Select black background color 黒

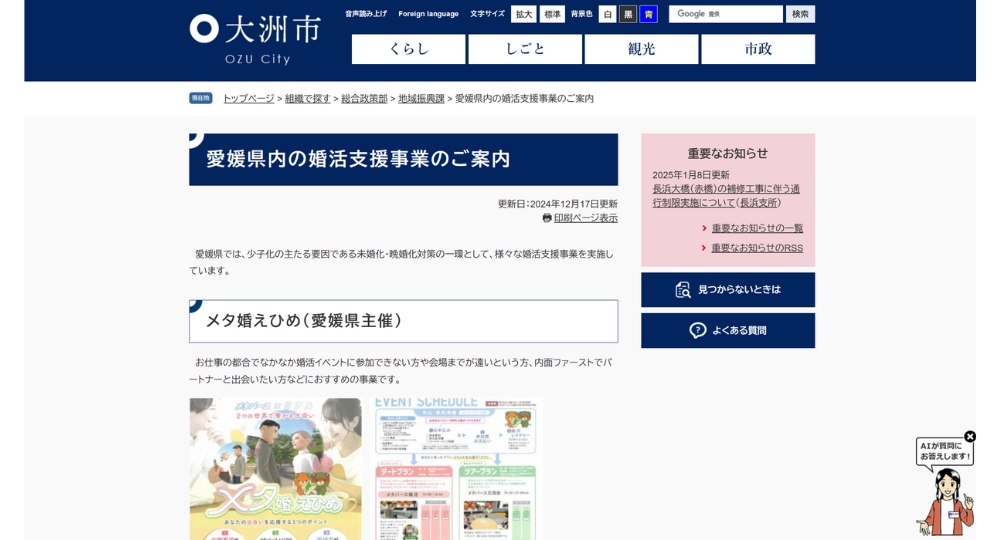(628, 14)
